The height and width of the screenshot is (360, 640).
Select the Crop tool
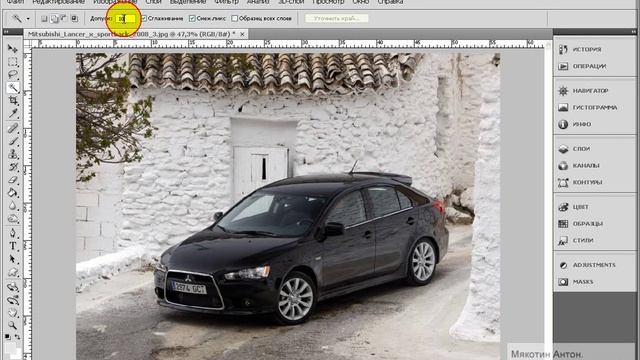(x=13, y=100)
